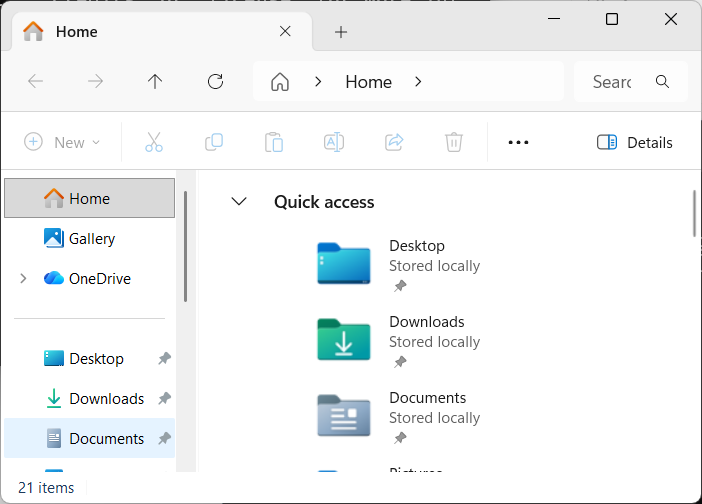Click the navigation pane scrollbar
The height and width of the screenshot is (504, 702).
(185, 247)
